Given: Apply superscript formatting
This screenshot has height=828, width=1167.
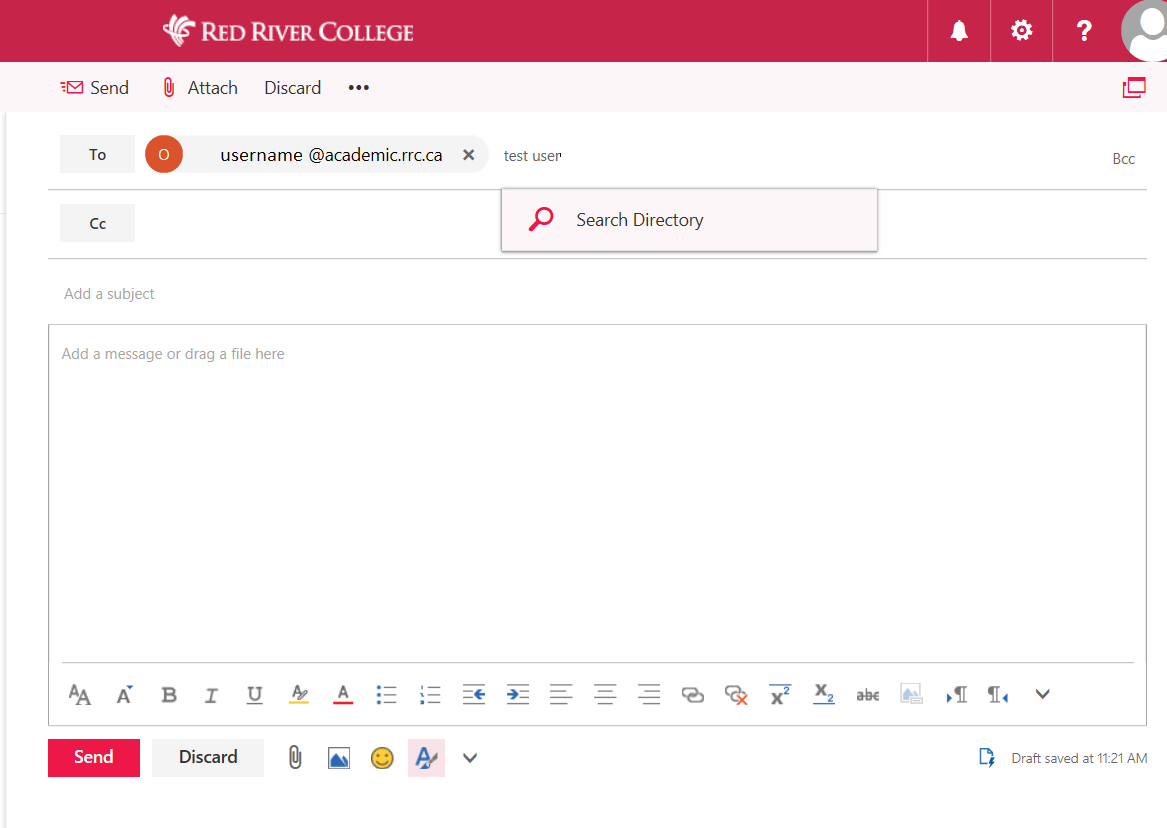Looking at the screenshot, I should [x=779, y=694].
